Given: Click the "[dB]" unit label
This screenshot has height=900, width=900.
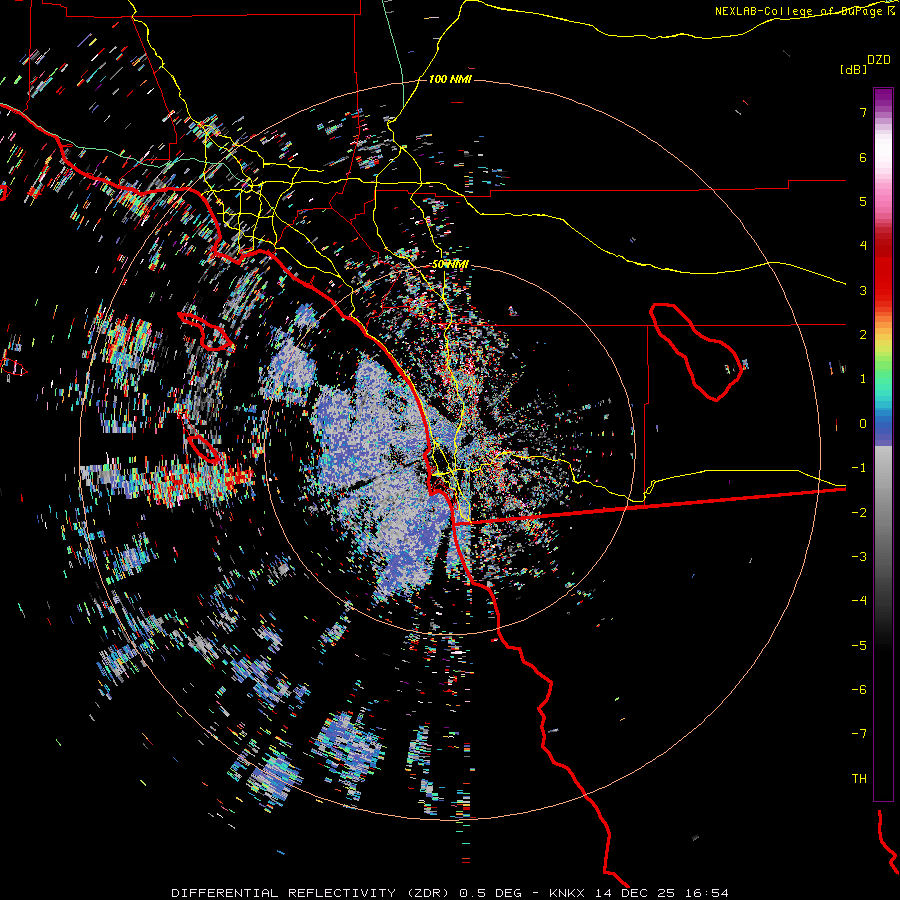Looking at the screenshot, I should pyautogui.click(x=853, y=69).
